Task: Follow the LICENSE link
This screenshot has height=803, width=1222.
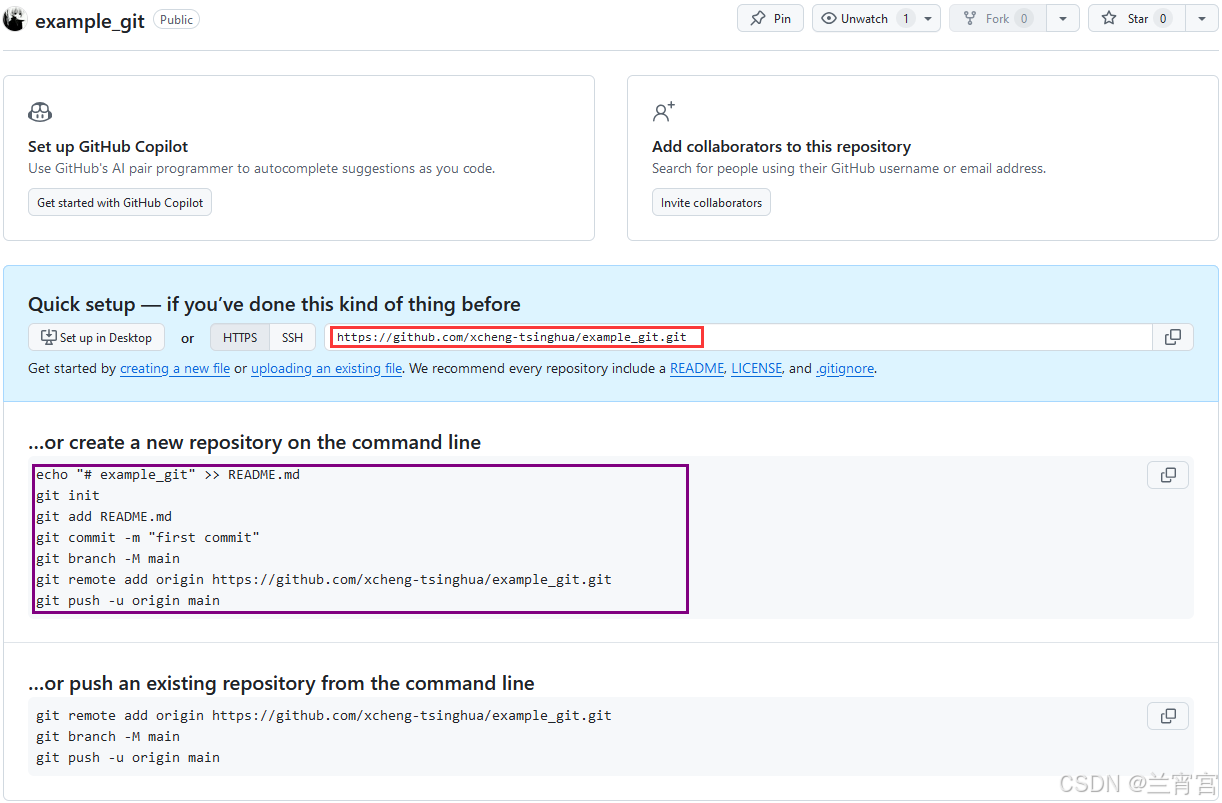Action: point(757,368)
